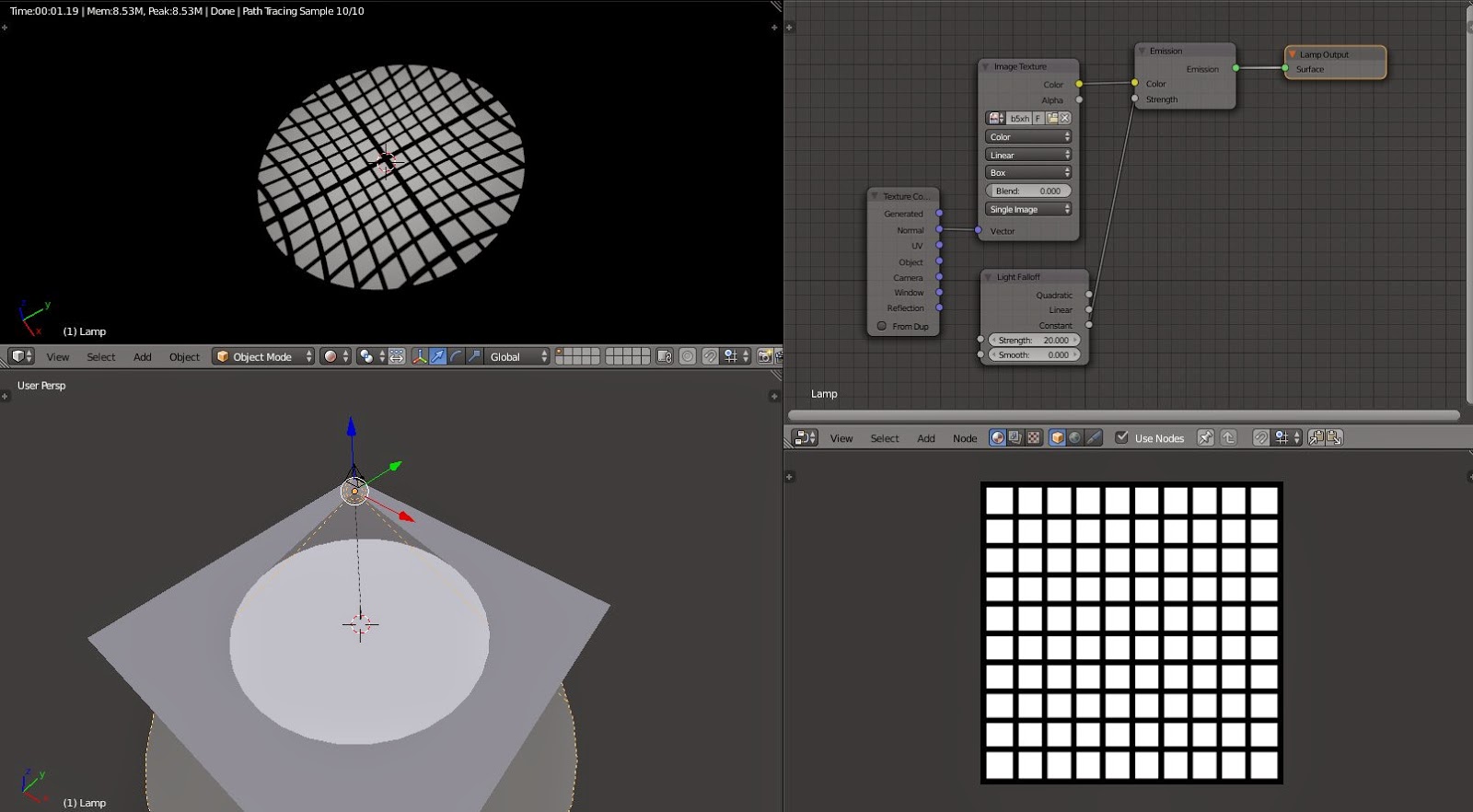Collapse the Image Texture node

click(x=986, y=66)
